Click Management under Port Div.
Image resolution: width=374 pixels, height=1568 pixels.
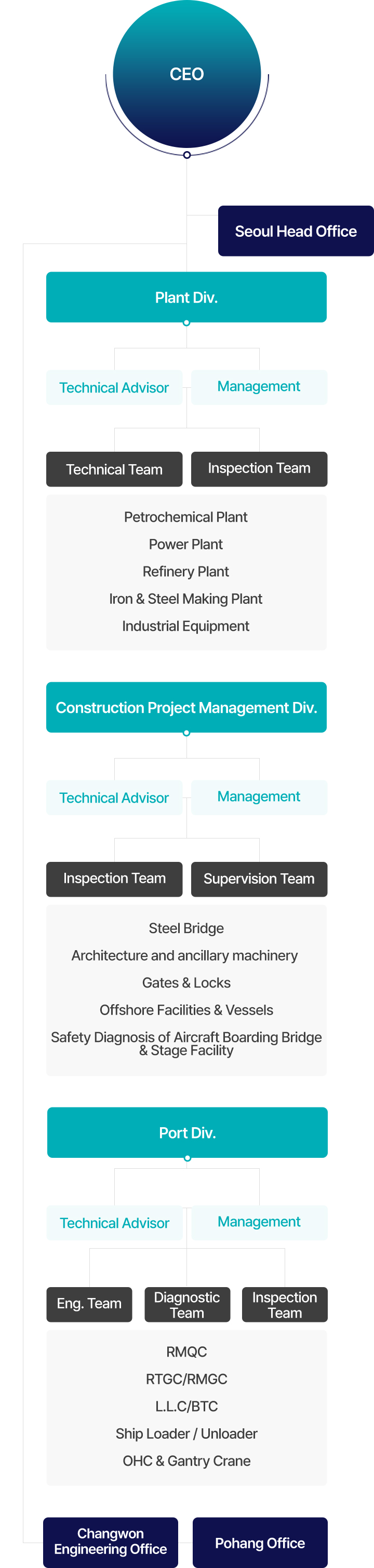(260, 1222)
